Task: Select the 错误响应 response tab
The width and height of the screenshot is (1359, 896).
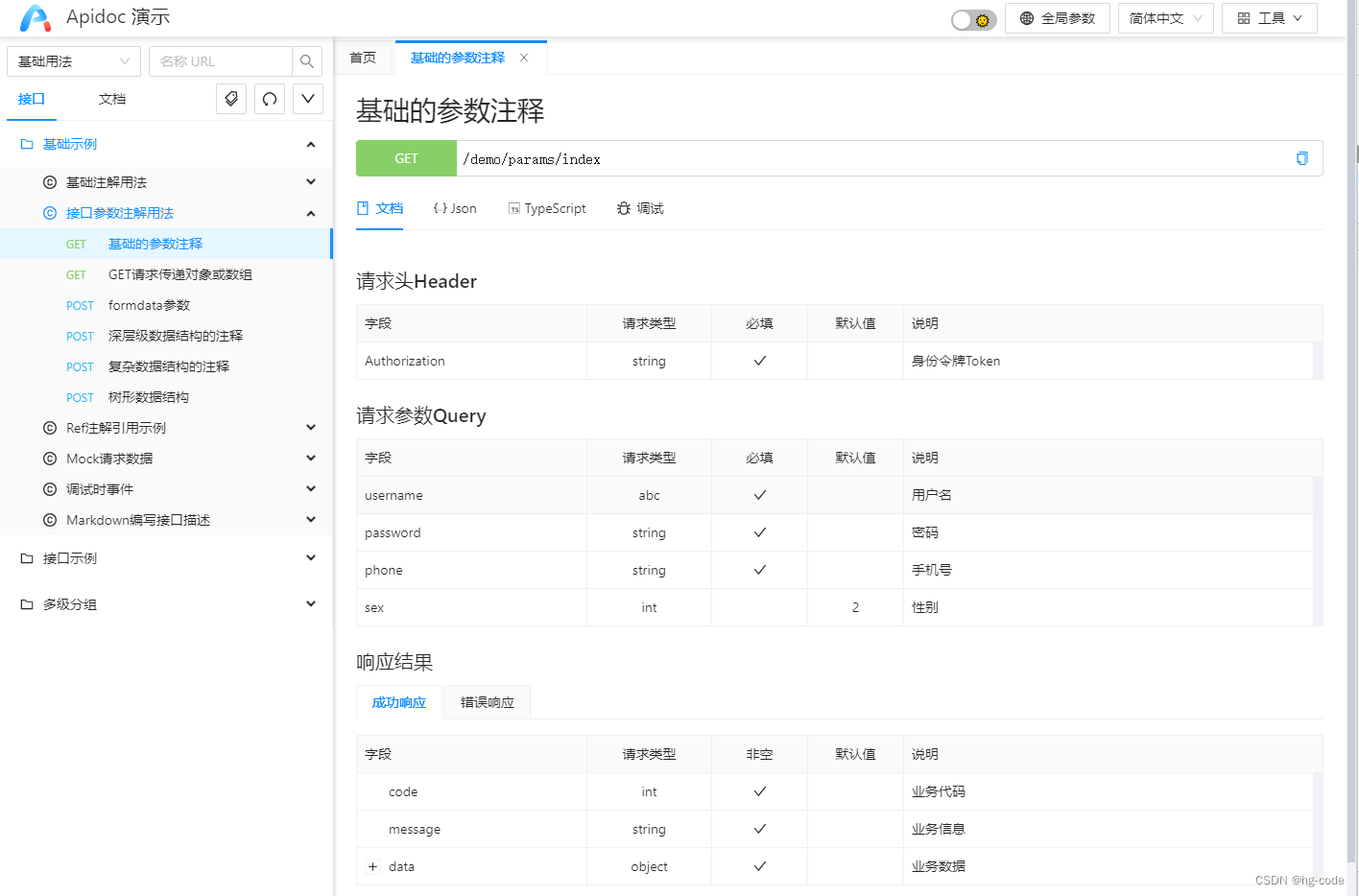Action: [488, 702]
